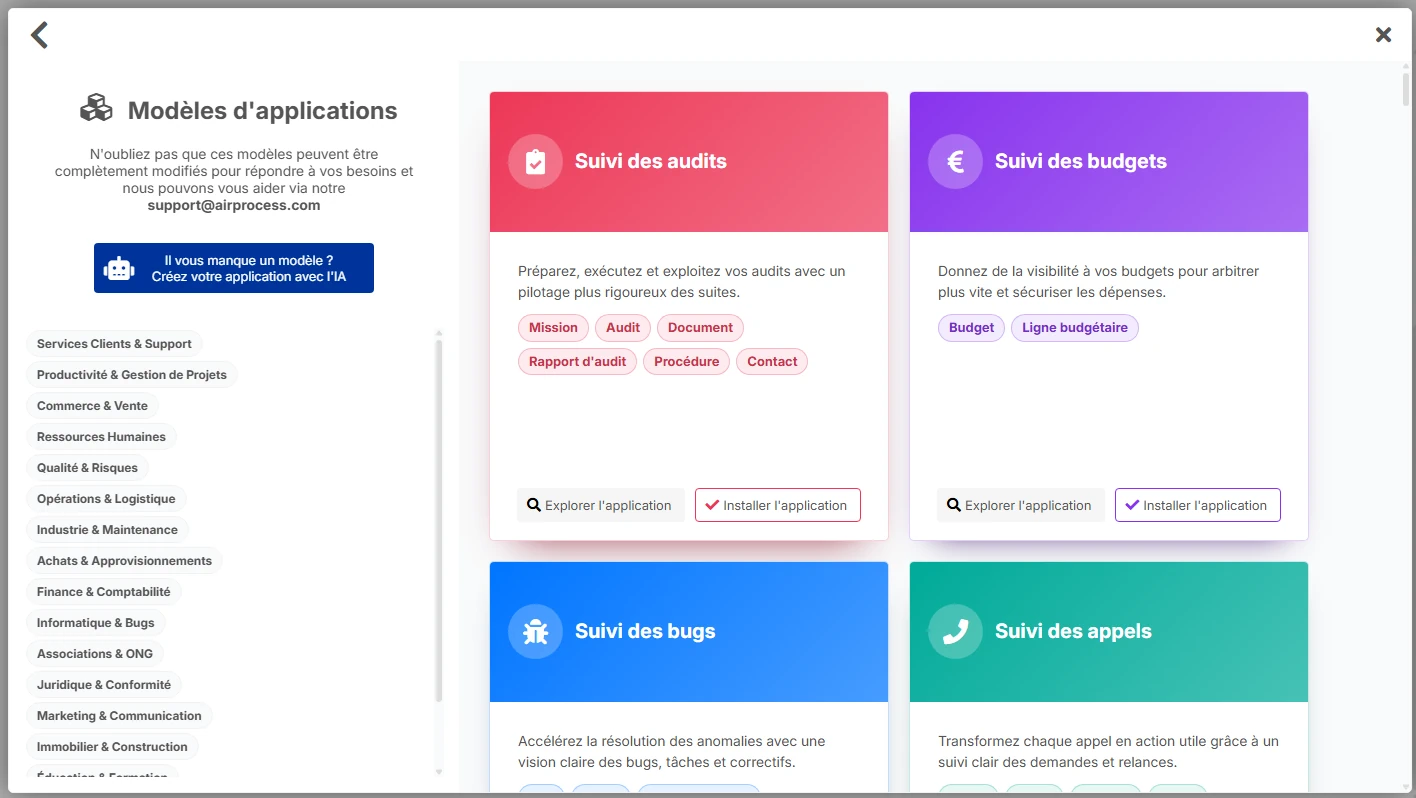Screen dimensions: 1416x798
Task: Click the Suivi des audits card title
Action: pyautogui.click(x=651, y=161)
